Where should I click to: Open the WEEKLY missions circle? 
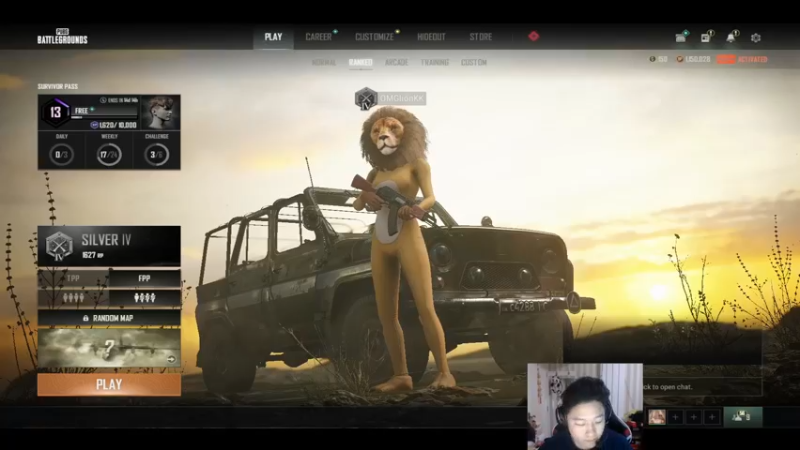tap(109, 155)
